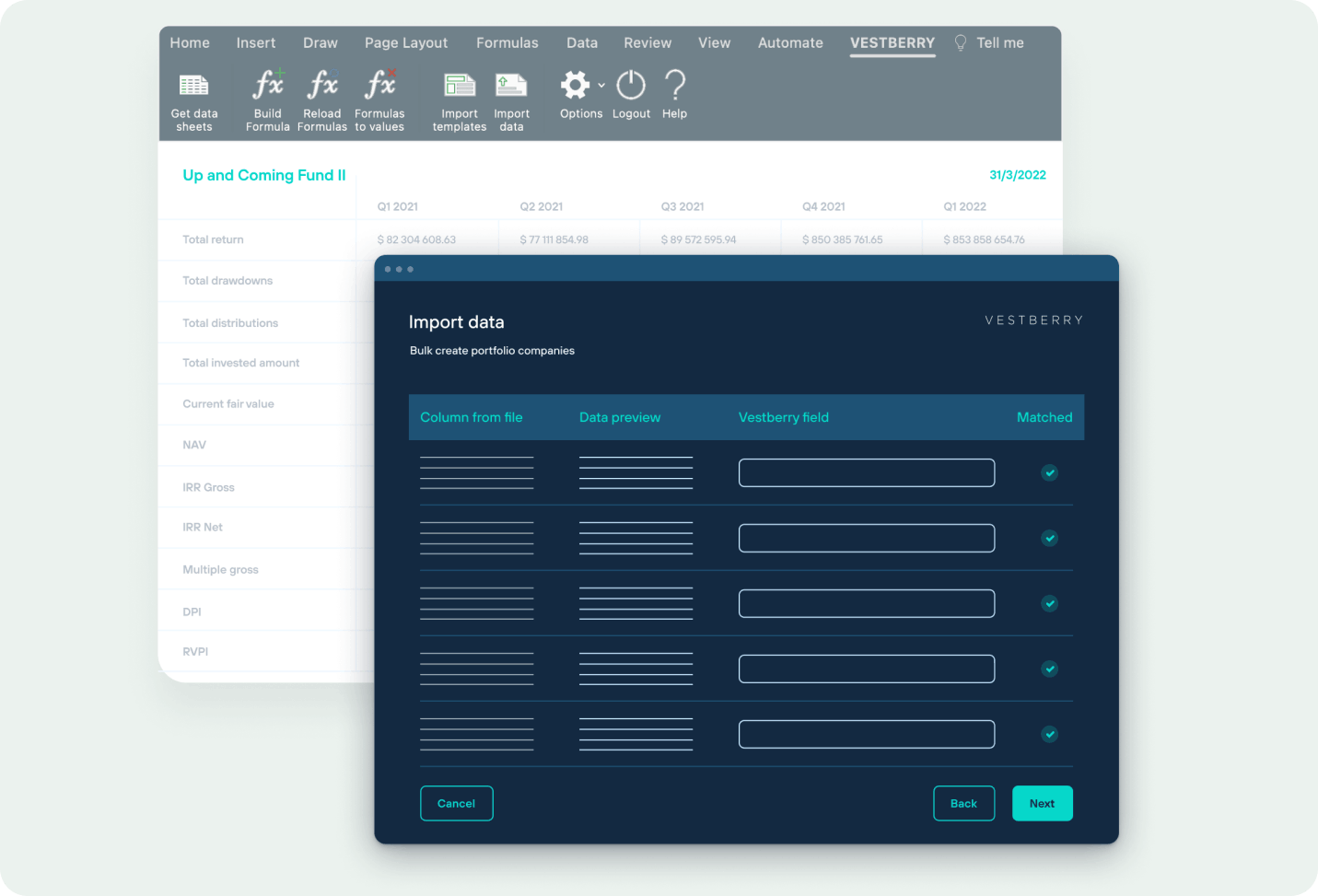Select the Current fair value row label
The height and width of the screenshot is (896, 1318).
tap(228, 403)
